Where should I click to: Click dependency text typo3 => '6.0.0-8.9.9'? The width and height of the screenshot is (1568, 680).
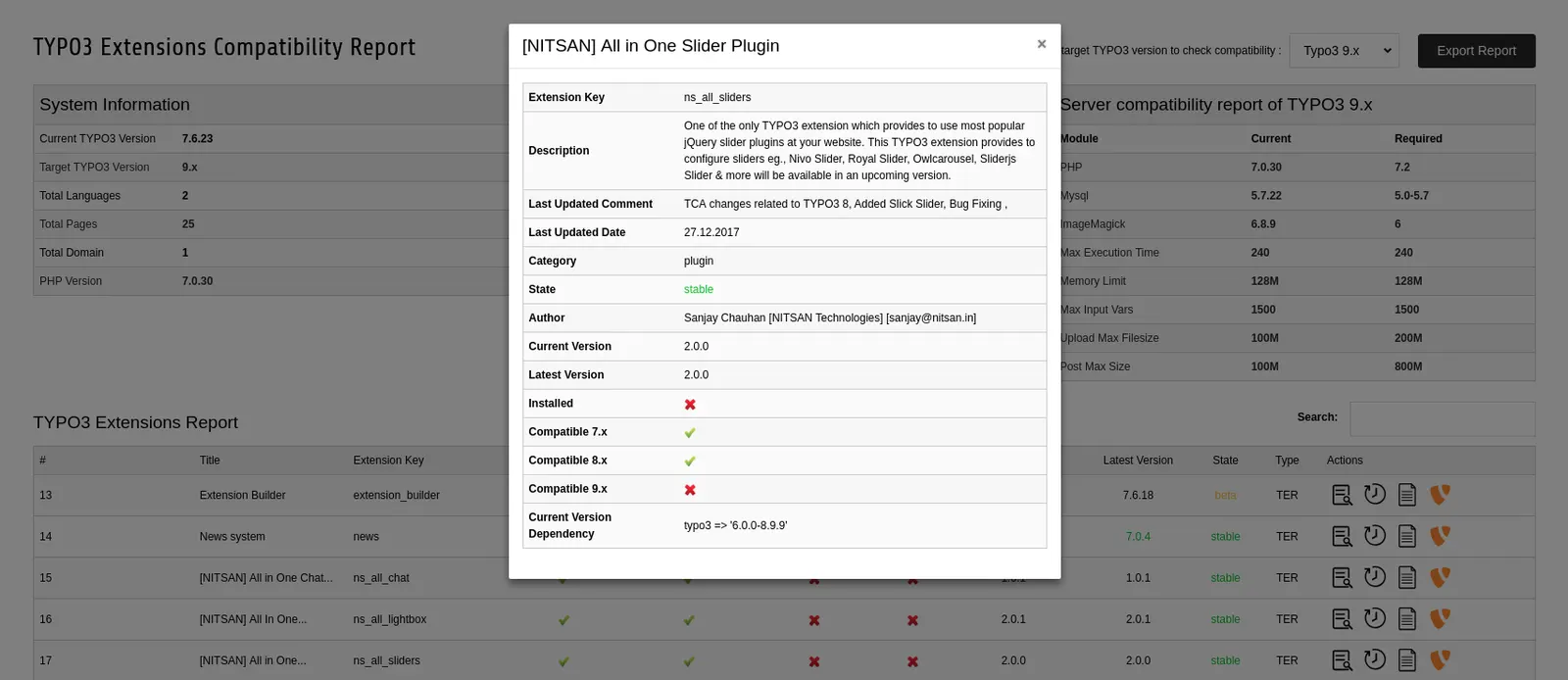click(735, 525)
